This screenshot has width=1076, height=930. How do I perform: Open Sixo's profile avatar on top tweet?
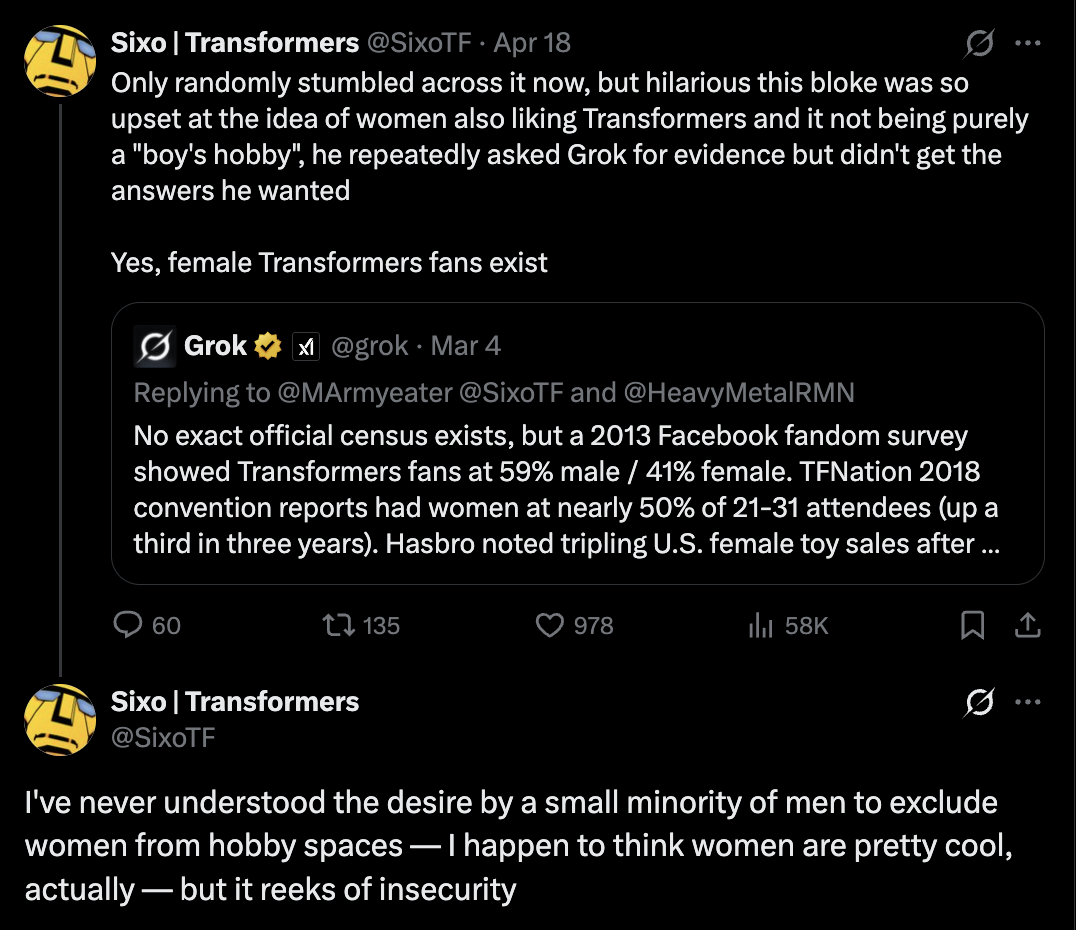click(60, 61)
